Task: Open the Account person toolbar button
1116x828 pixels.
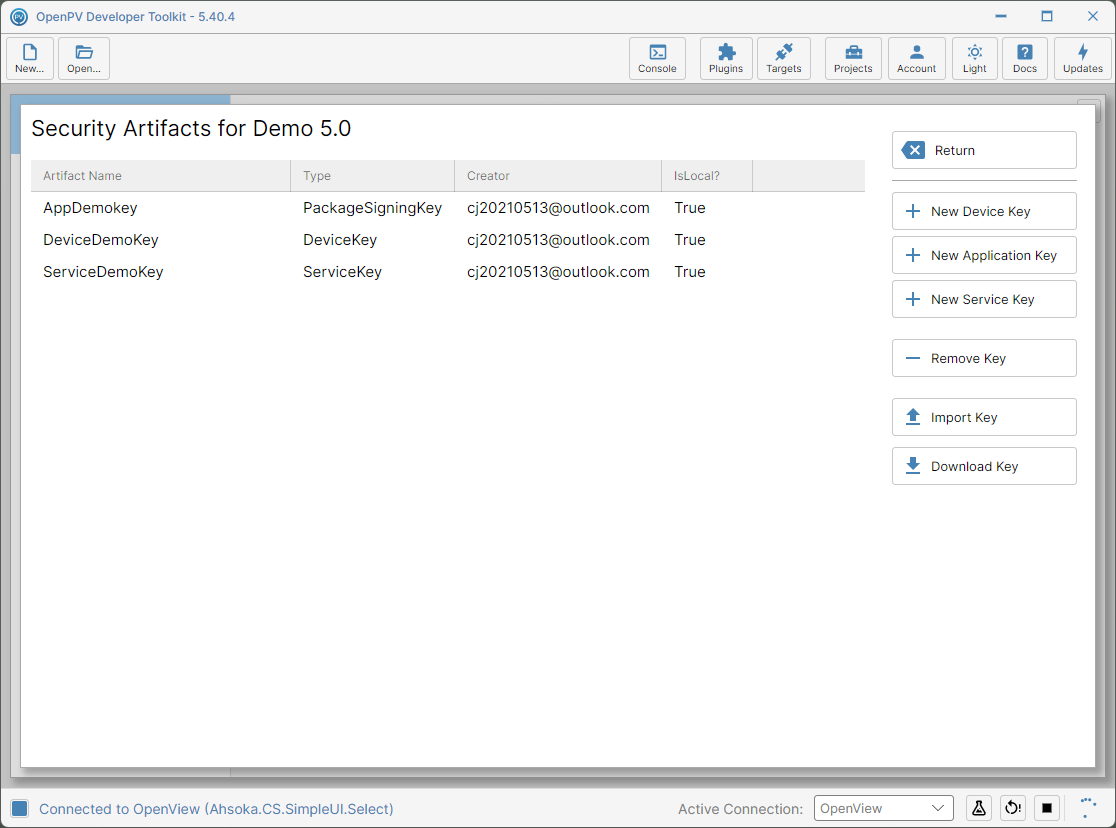Action: (x=917, y=58)
